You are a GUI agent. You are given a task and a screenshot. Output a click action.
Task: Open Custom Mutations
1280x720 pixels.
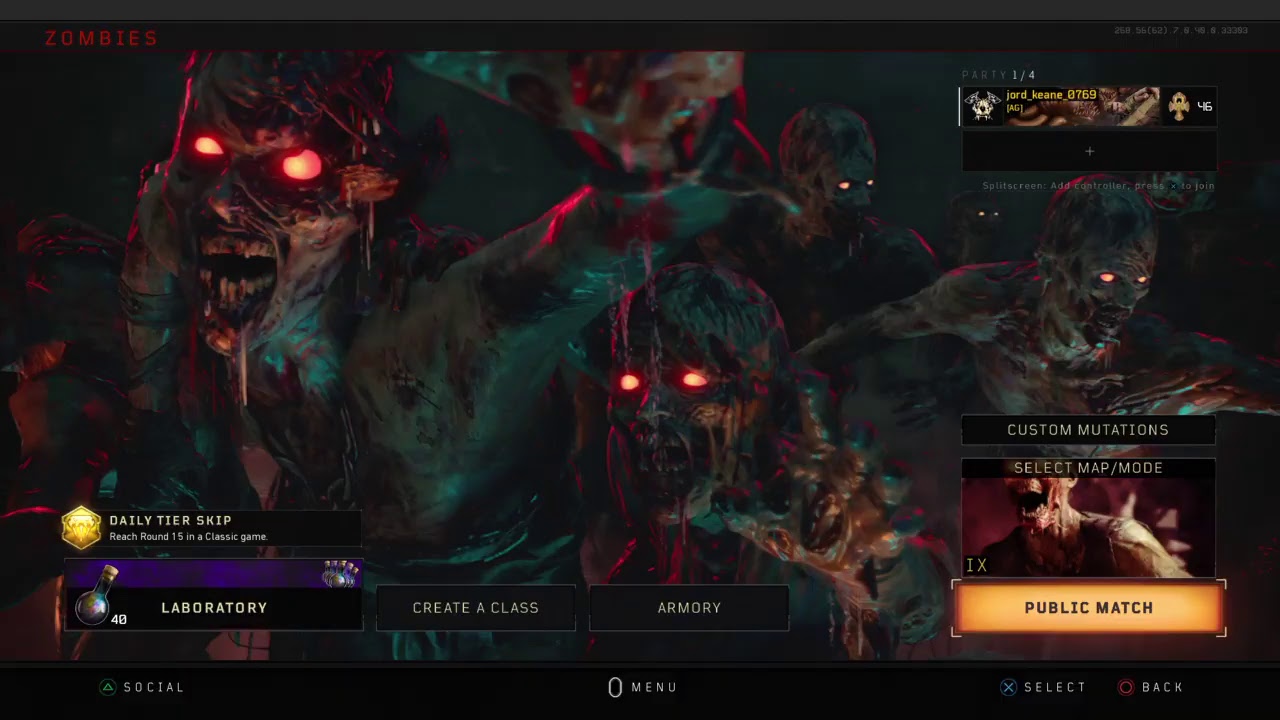coord(1088,430)
